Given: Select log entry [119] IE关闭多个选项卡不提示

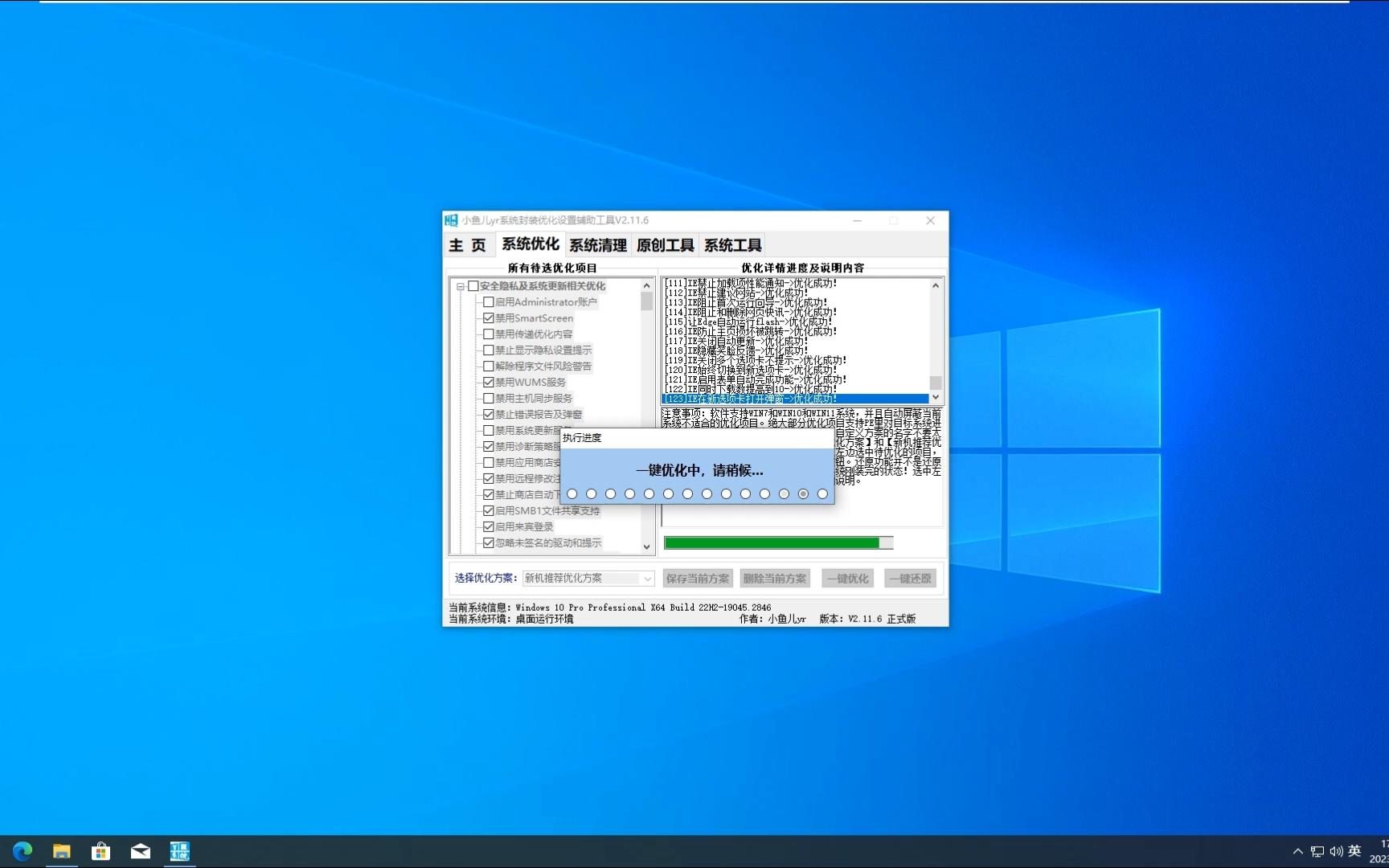Looking at the screenshot, I should coord(795,360).
